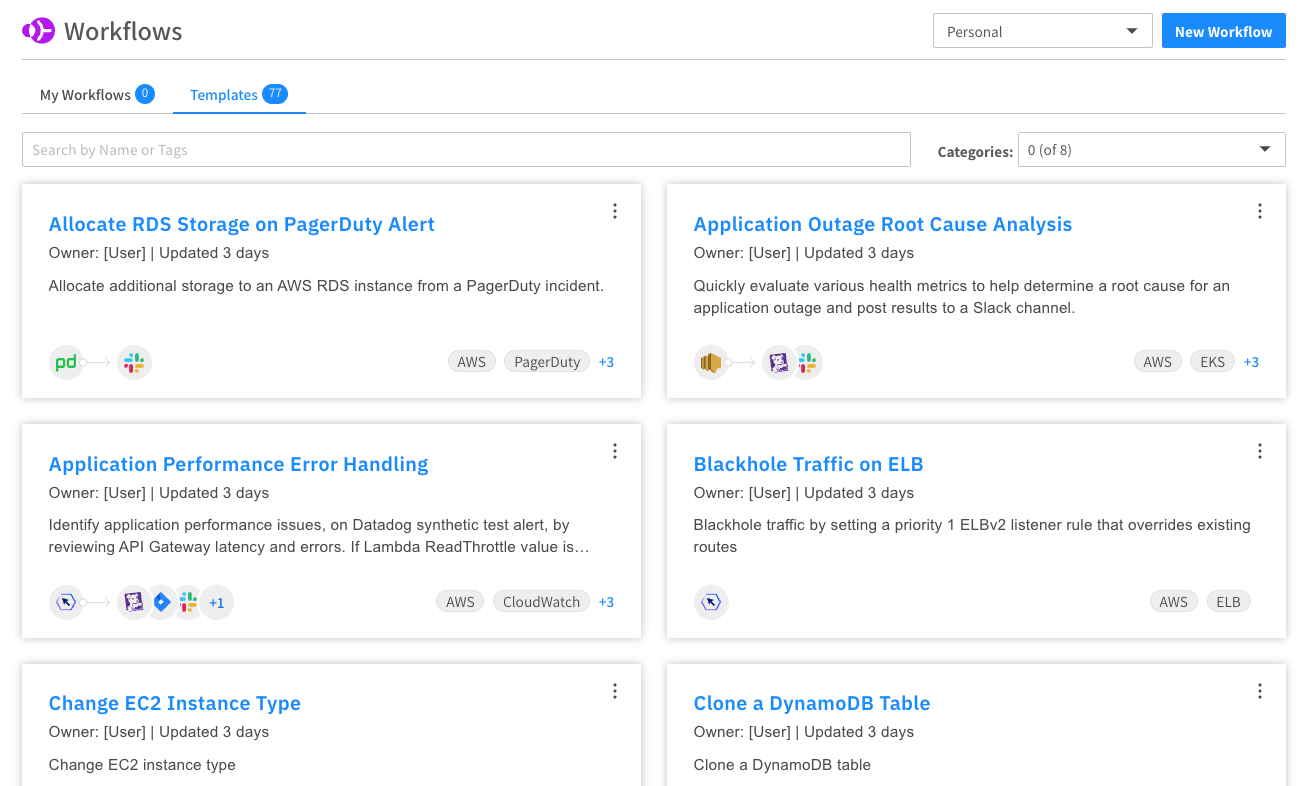Viewport: 1304px width, 786px height.
Task: Click the +1 more actions badge on Performance card
Action: (x=216, y=602)
